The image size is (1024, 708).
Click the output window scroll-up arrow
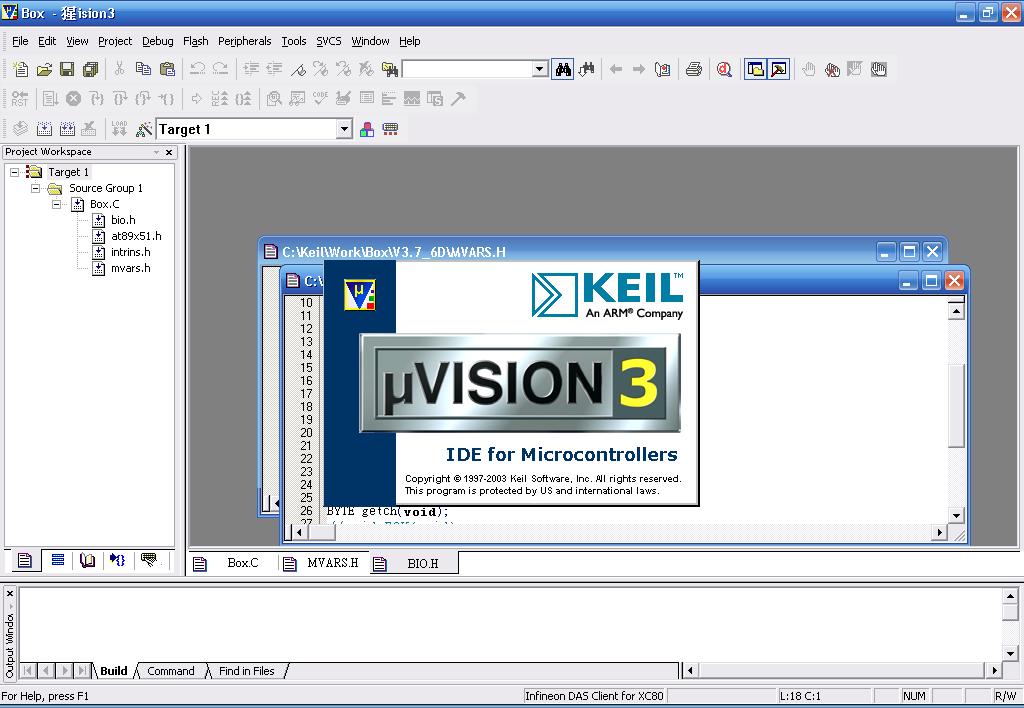(x=1010, y=595)
